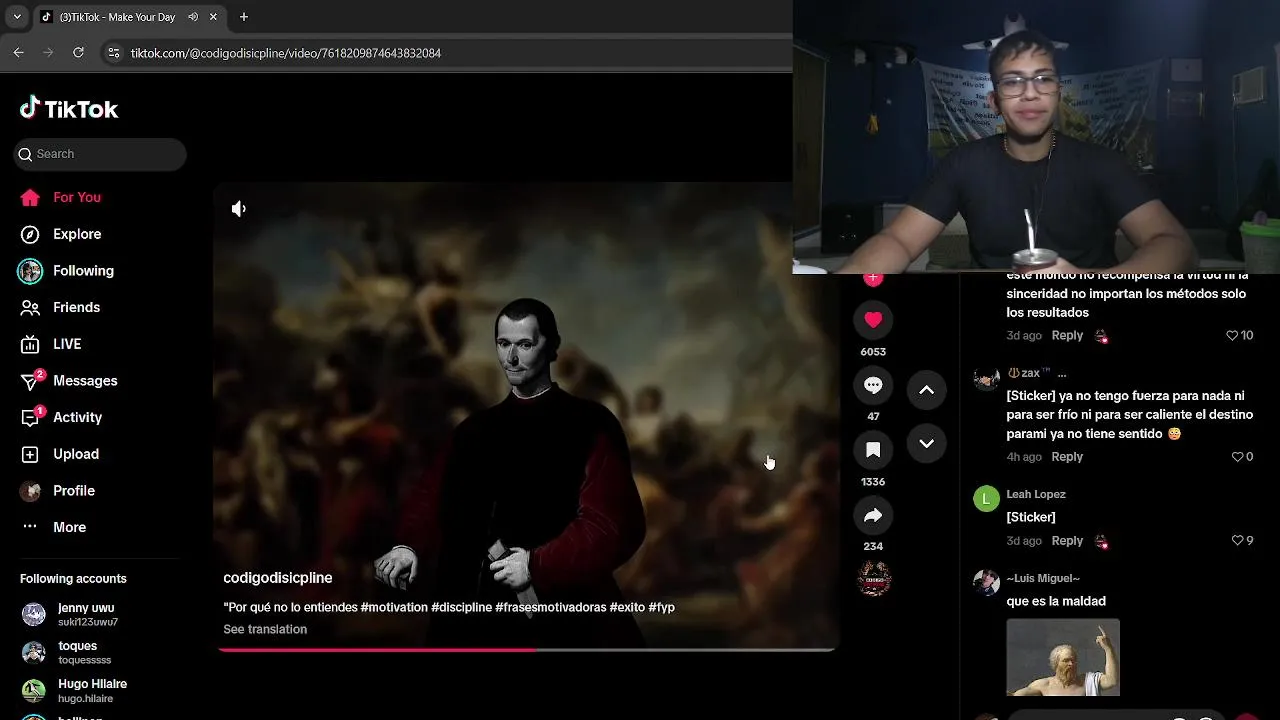
Task: Open Leah Lopez commenter profile
Action: pos(1036,494)
